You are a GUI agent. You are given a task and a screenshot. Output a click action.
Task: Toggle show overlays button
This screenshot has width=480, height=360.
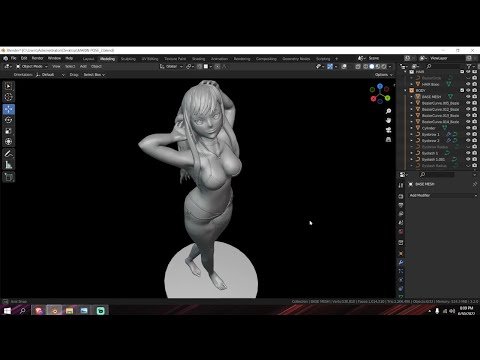344,67
